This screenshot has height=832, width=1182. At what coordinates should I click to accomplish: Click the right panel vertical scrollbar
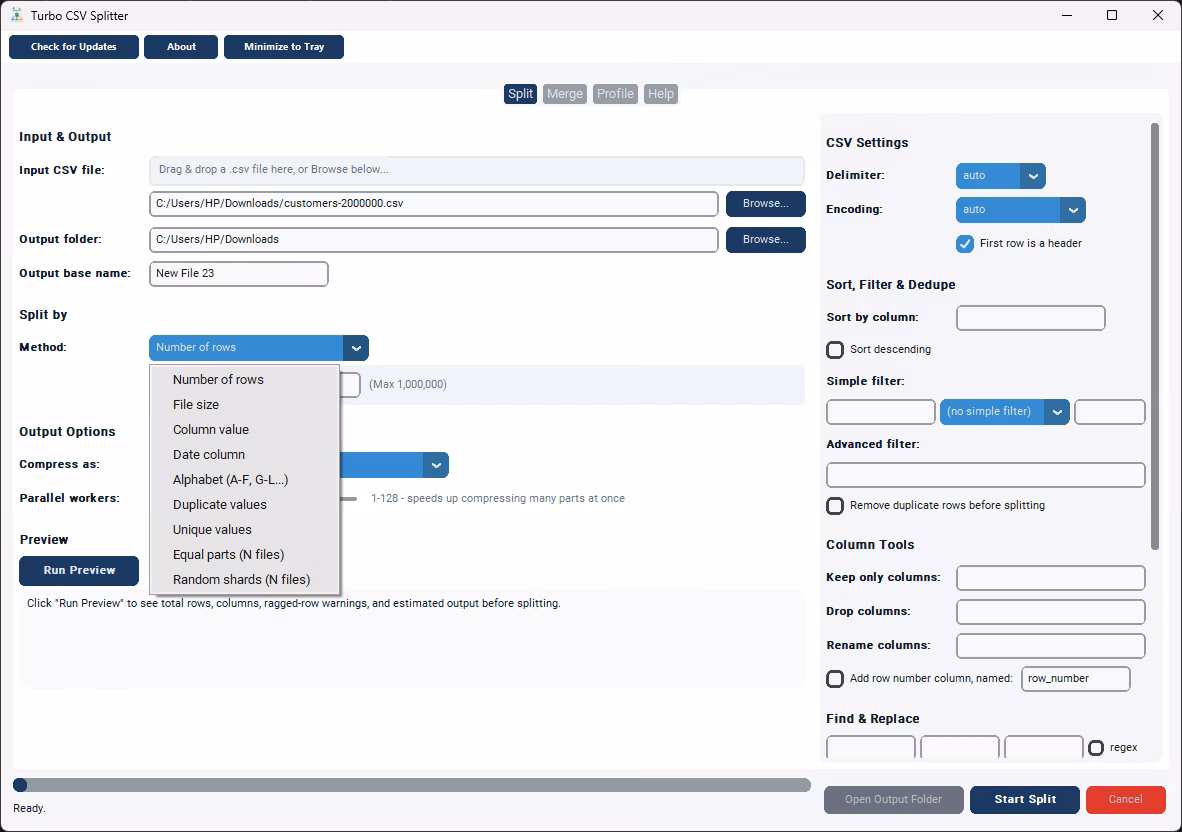[x=1155, y=336]
